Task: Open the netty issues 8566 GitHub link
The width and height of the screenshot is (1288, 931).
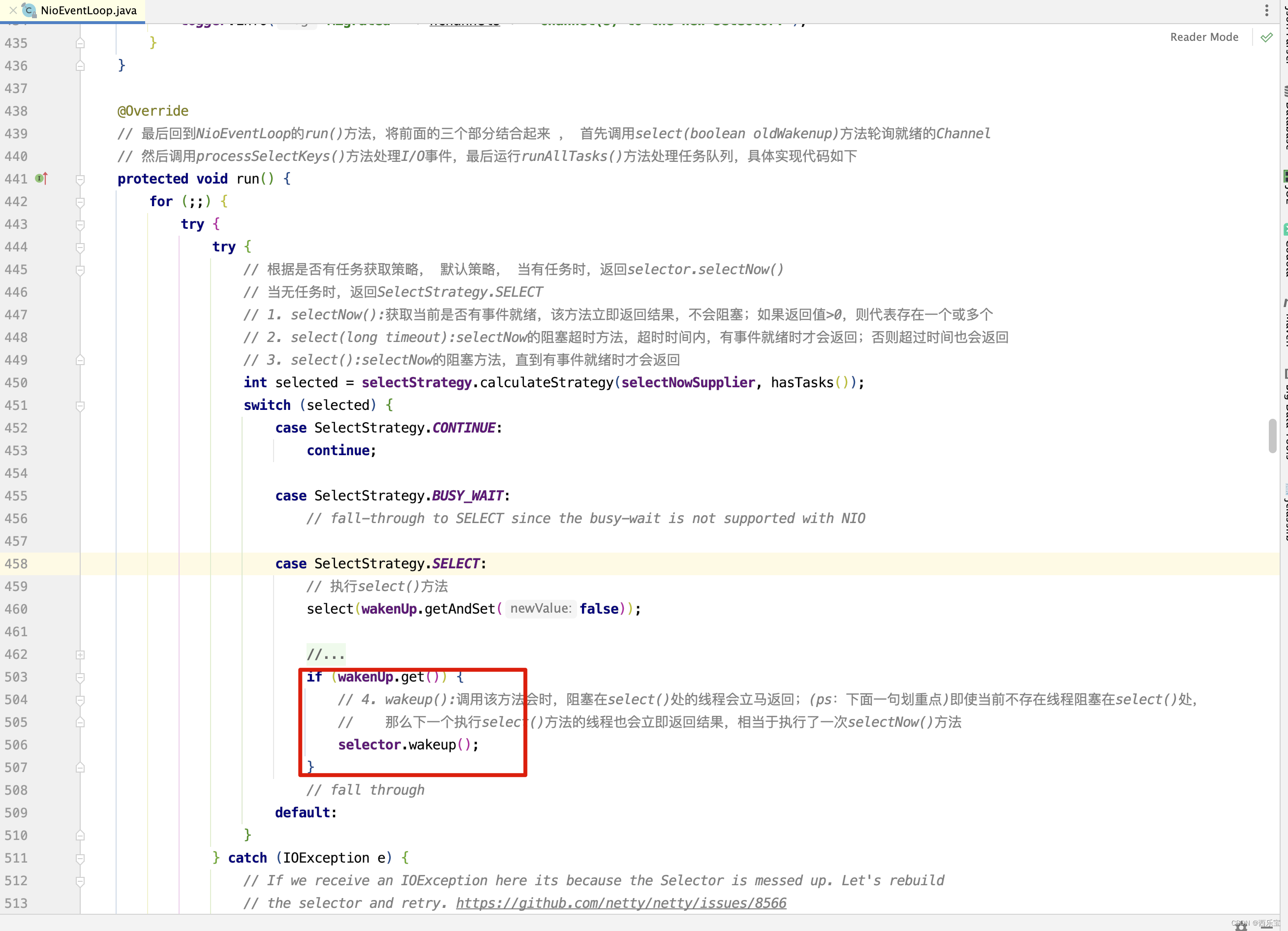Action: pos(621,903)
